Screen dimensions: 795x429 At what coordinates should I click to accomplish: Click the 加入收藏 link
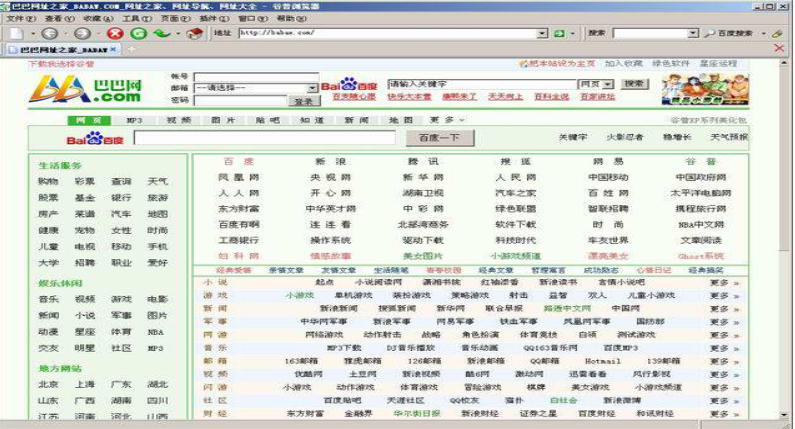click(624, 63)
